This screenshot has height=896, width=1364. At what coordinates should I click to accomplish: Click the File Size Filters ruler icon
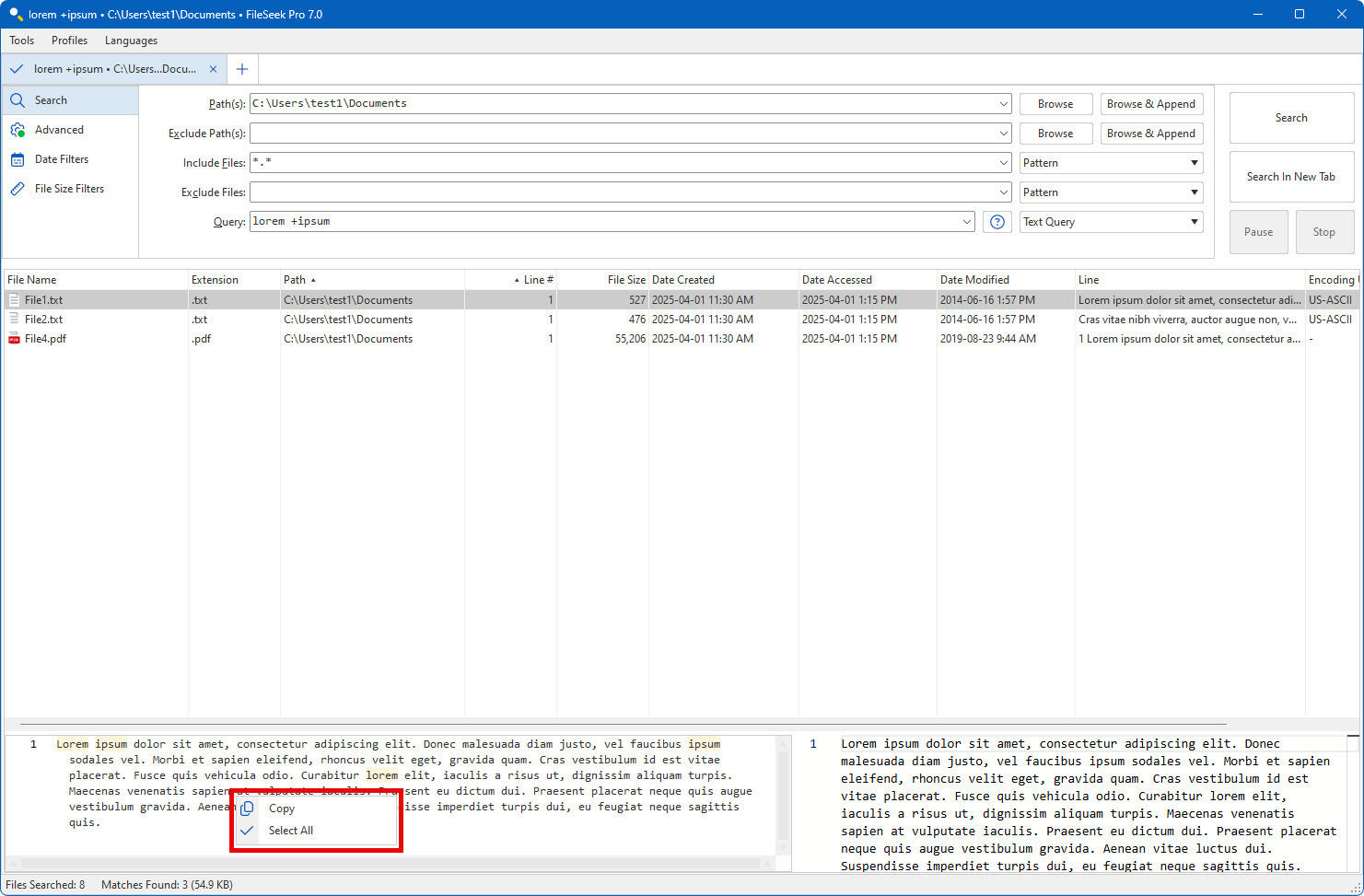point(17,189)
